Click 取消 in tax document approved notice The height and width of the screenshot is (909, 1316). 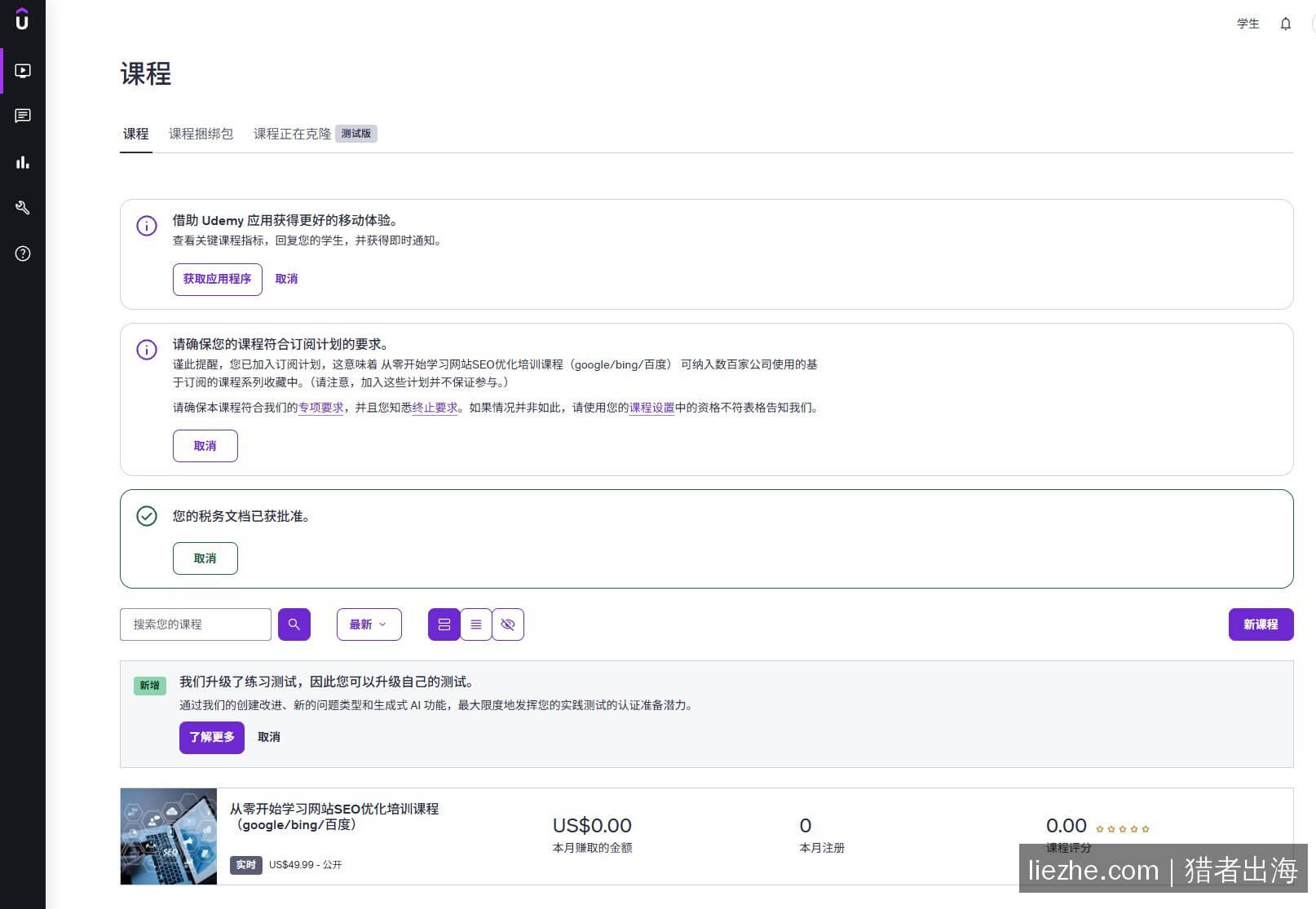point(205,558)
